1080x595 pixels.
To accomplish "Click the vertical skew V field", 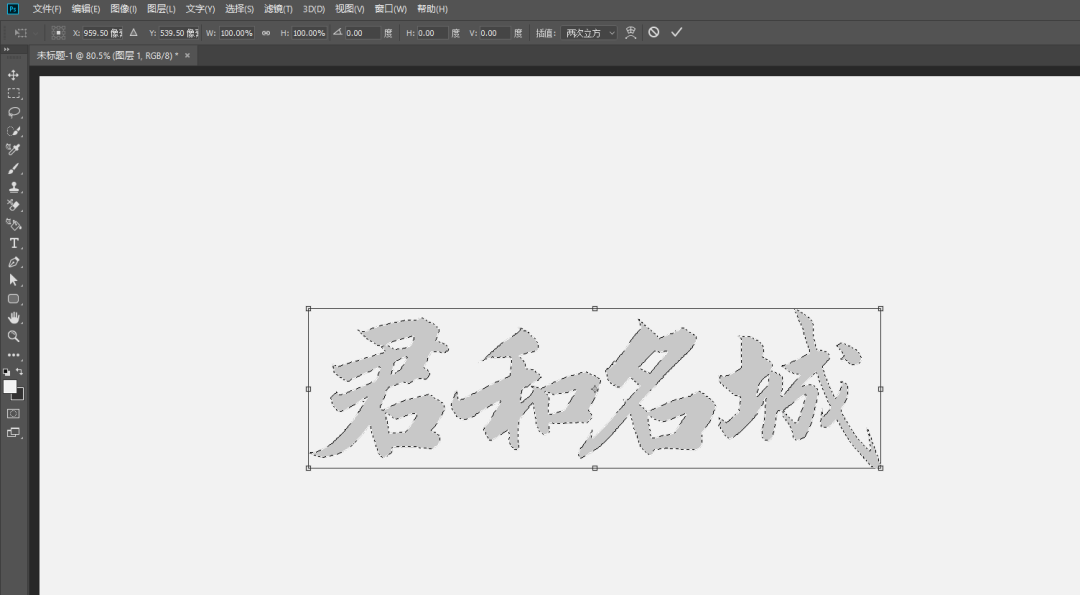I will [x=495, y=33].
